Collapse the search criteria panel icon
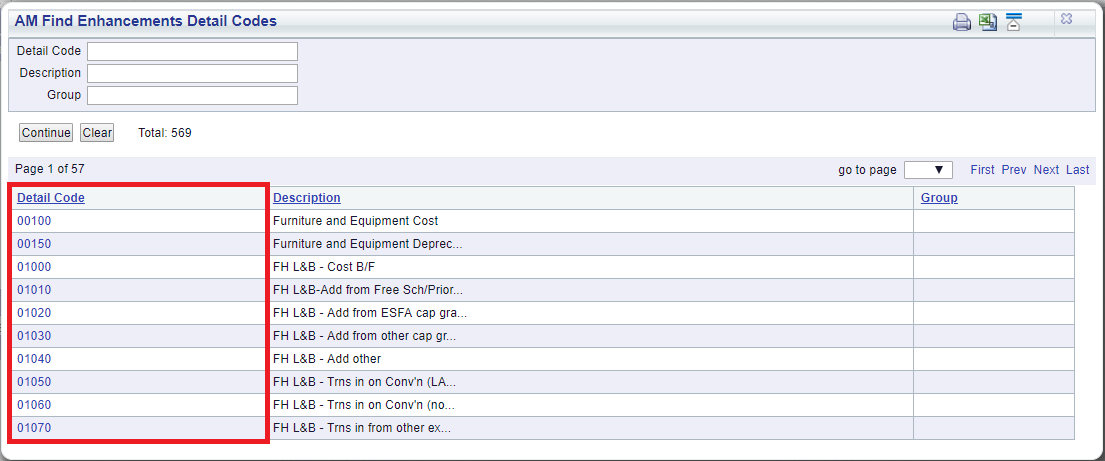This screenshot has width=1105, height=461. pyautogui.click(x=1013, y=22)
